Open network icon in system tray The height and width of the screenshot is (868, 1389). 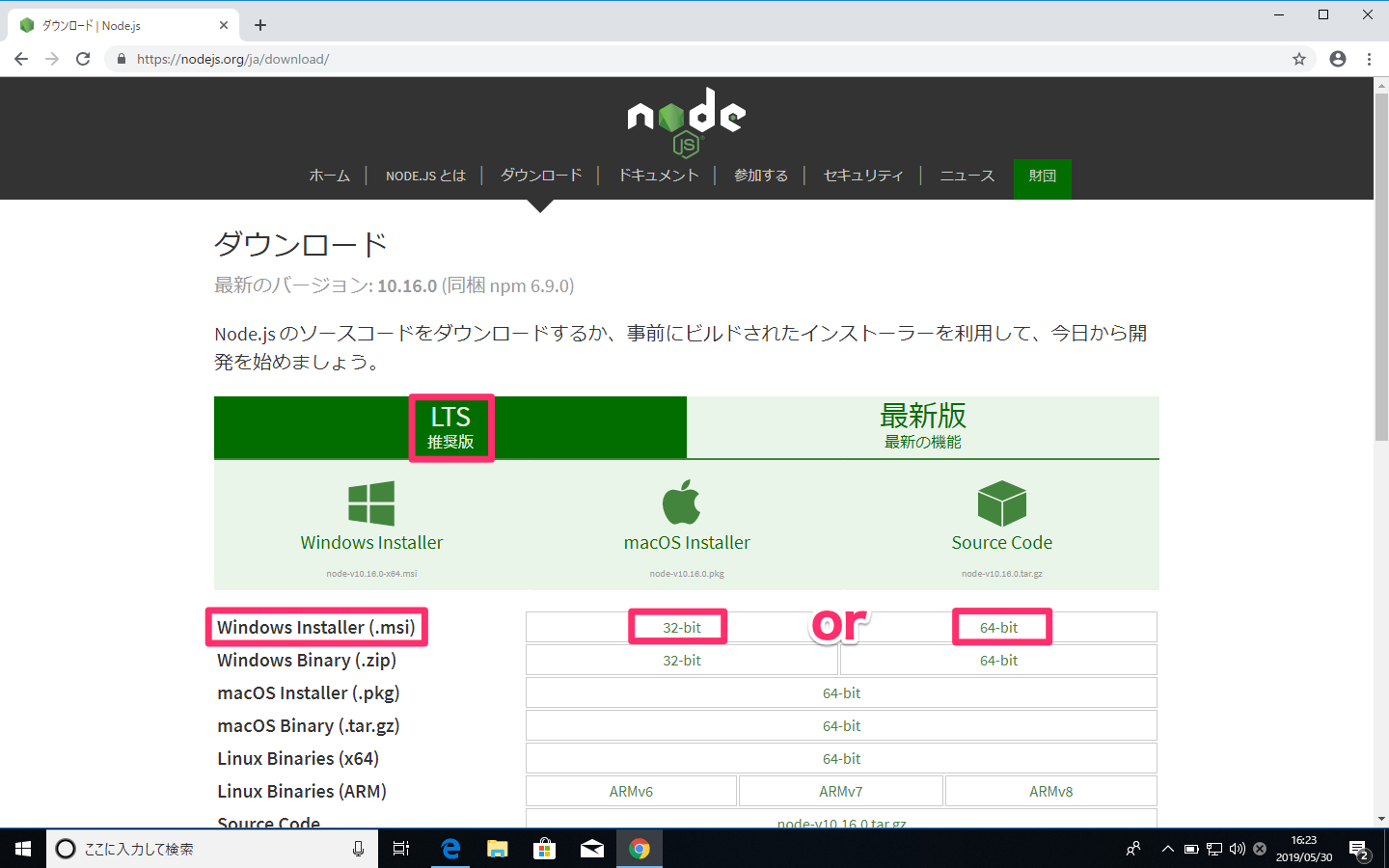[x=1213, y=849]
